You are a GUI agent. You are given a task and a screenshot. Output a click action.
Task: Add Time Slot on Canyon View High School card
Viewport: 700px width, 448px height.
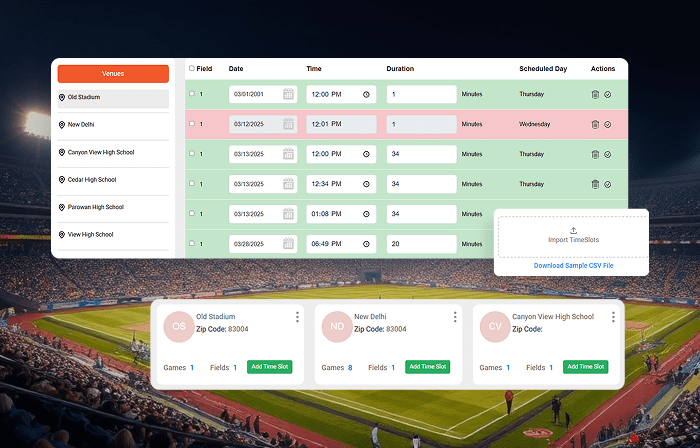586,367
